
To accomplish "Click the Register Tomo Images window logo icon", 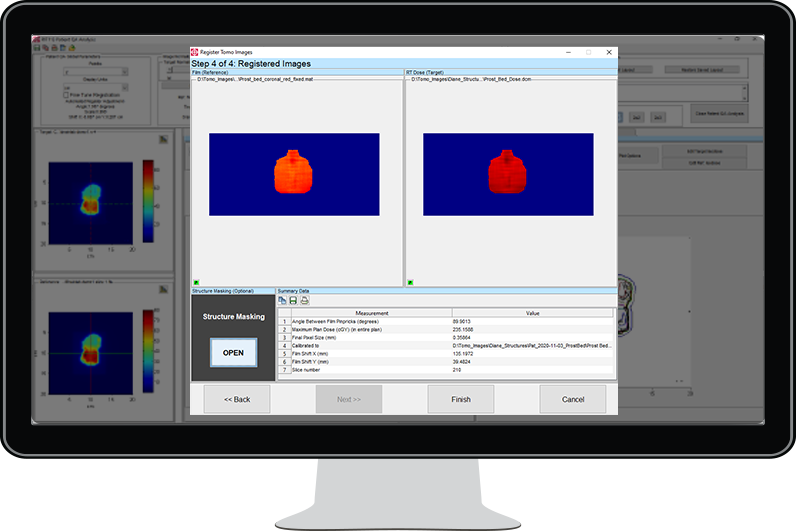I will pos(196,52).
